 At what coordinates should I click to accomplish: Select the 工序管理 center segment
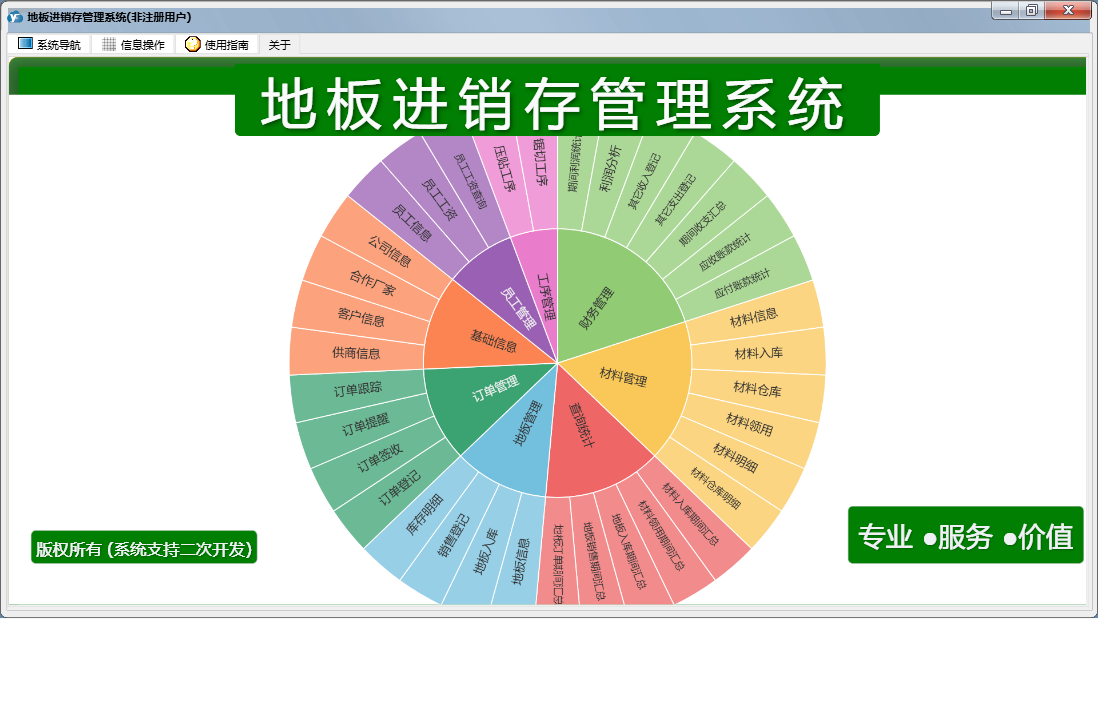[x=545, y=298]
